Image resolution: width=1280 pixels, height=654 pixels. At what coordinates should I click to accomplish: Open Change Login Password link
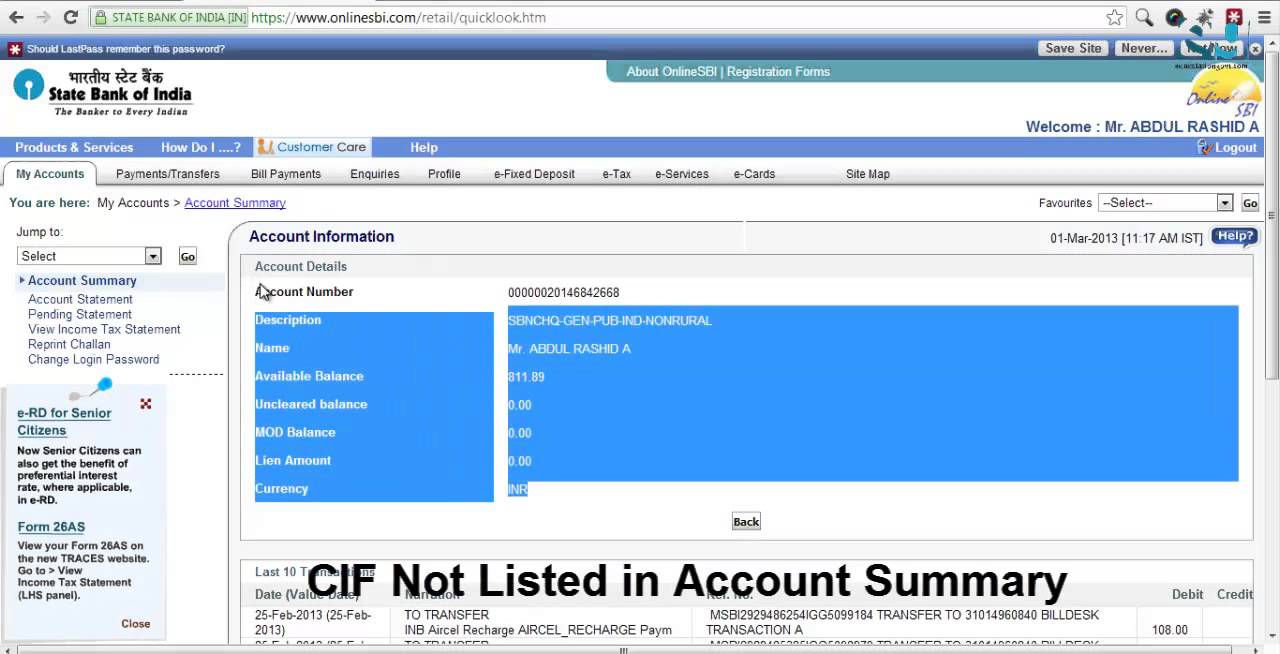click(93, 359)
